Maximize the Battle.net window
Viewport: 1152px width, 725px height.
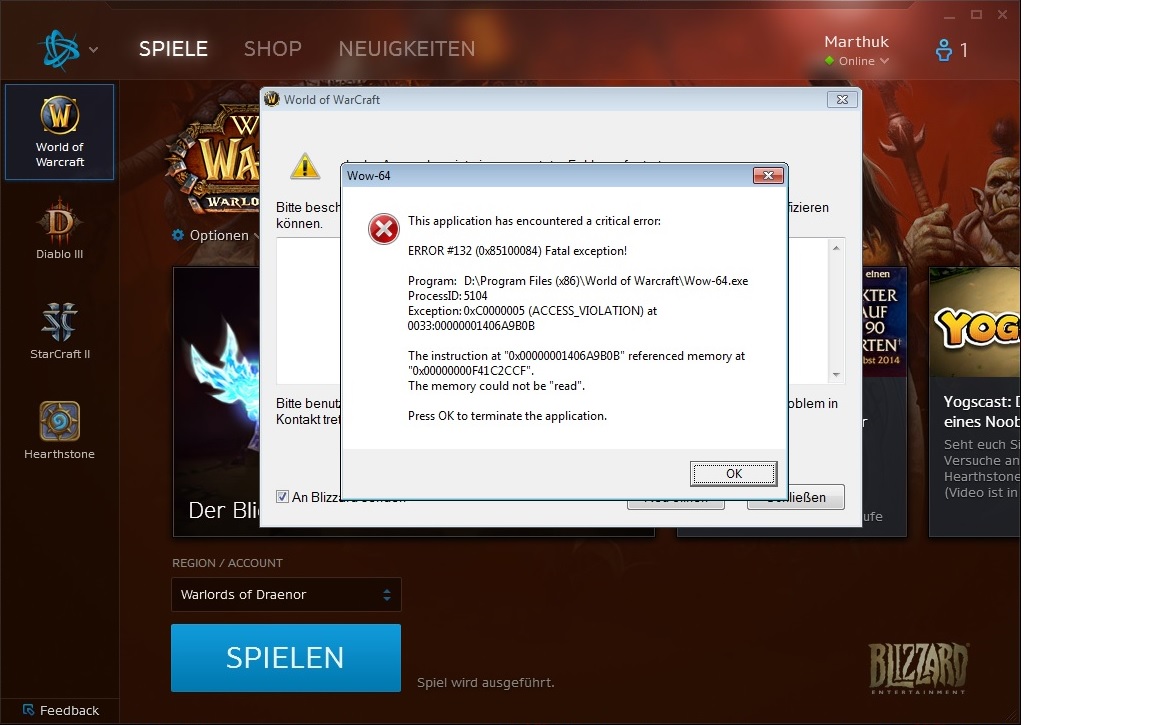pyautogui.click(x=976, y=15)
